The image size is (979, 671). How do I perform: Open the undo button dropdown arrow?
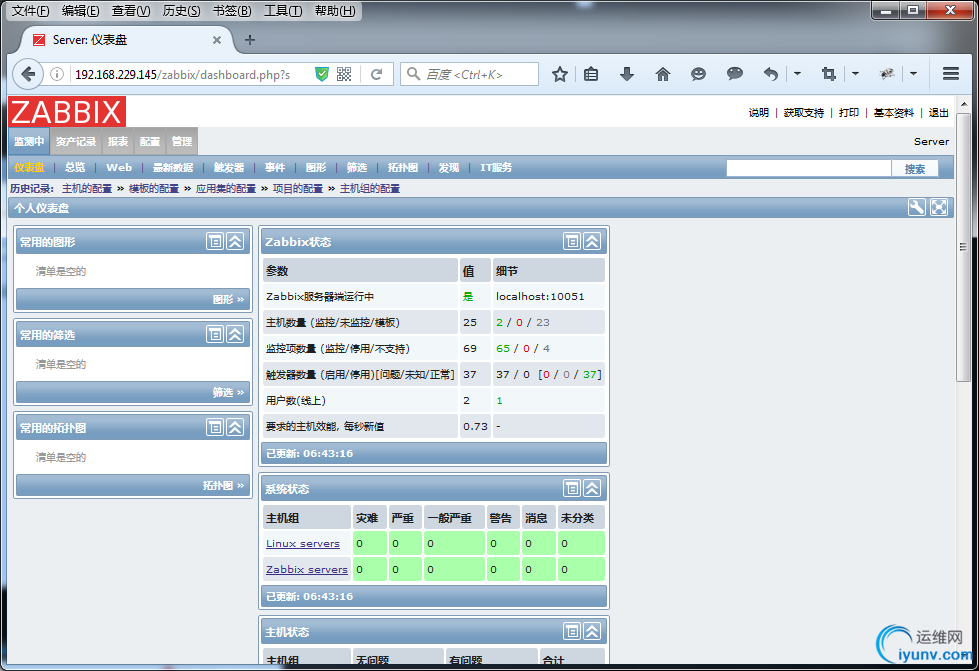(x=797, y=74)
